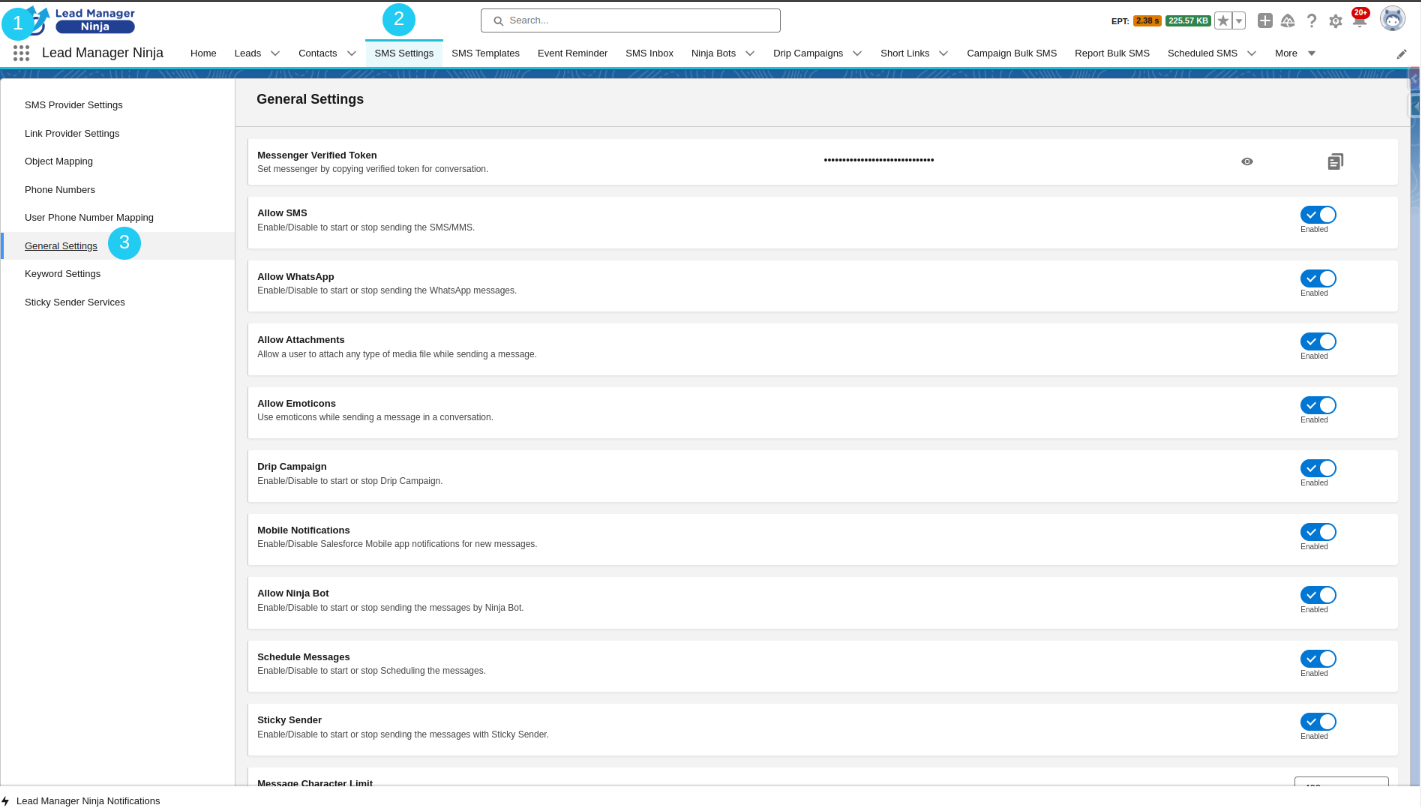Toggle the Sticky Sender switch

coord(1318,722)
